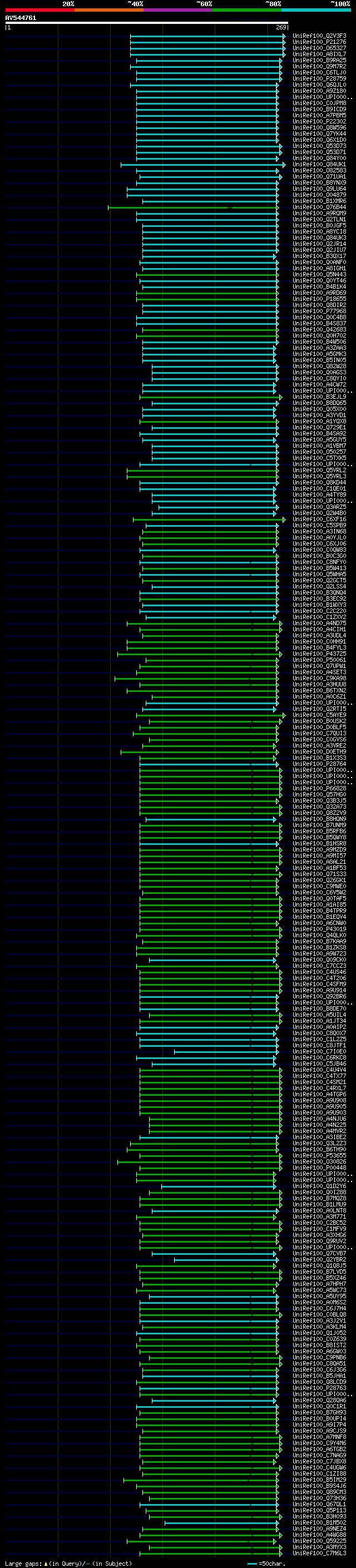Select the label UniRef100_Q28QA6
The width and height of the screenshot is (356, 1568).
319,1400
